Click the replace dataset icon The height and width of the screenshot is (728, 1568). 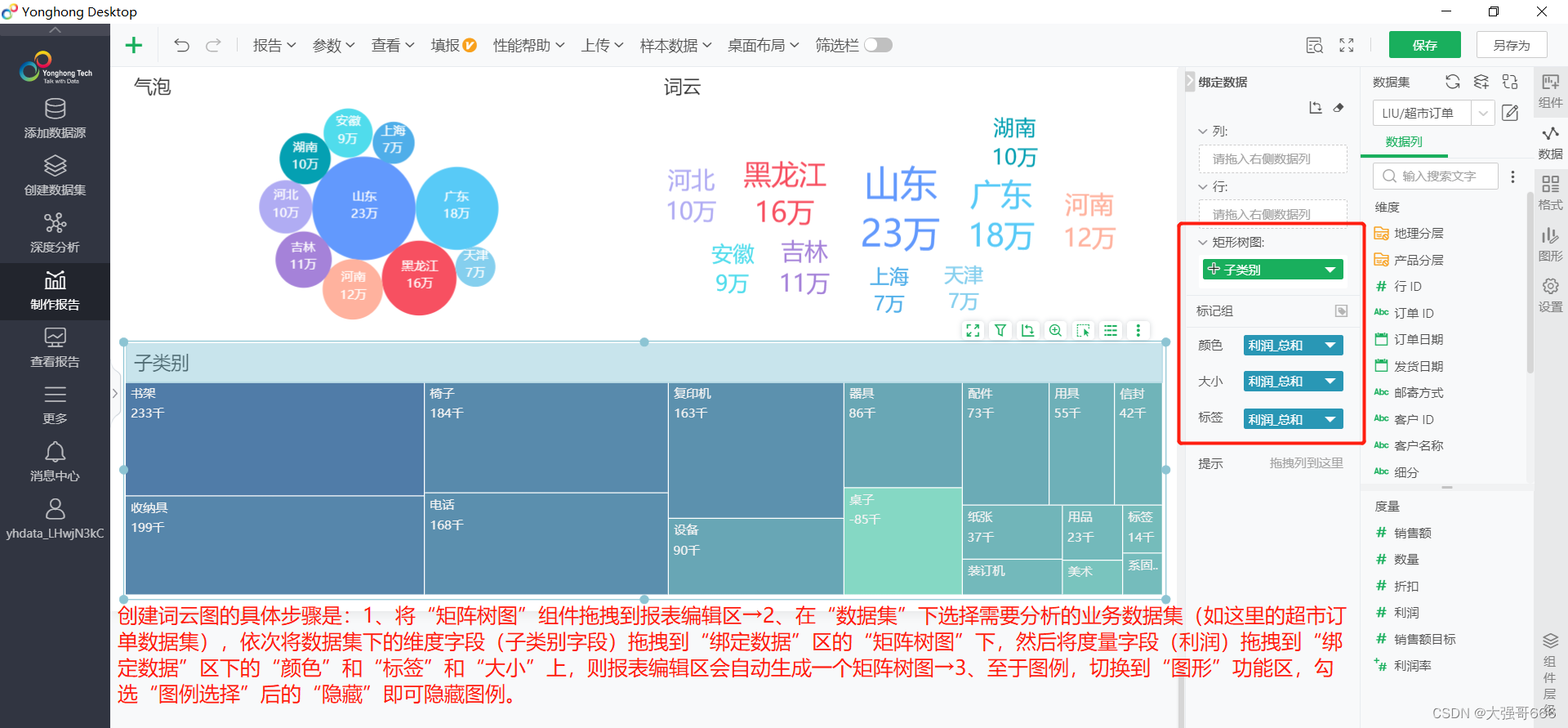[x=1510, y=82]
